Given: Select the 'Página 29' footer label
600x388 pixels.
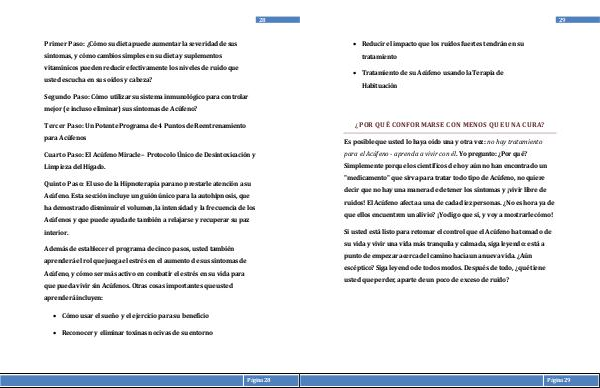Looking at the screenshot, I should click(558, 380).
